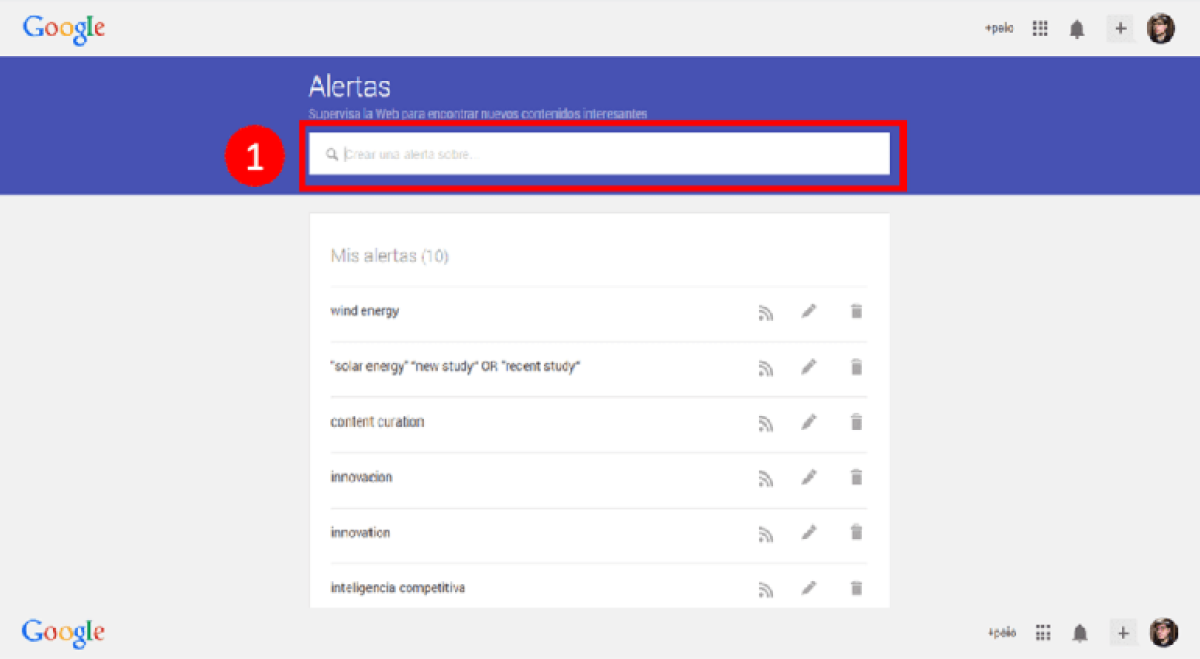Open RSS feed for "wind energy" alert
This screenshot has width=1200, height=659.
[x=766, y=311]
